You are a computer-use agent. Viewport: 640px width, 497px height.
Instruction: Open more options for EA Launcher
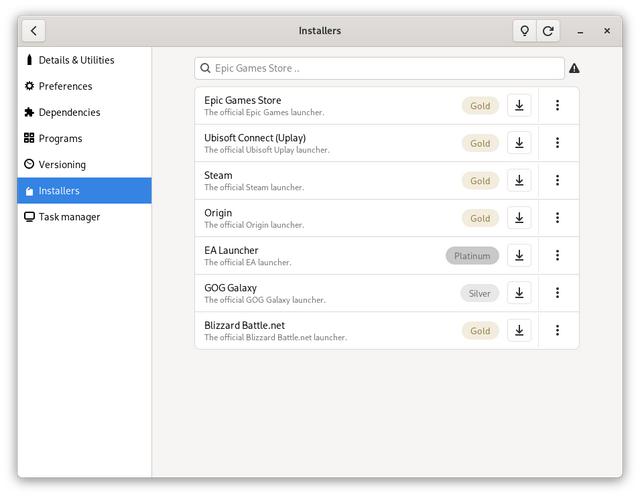pos(557,255)
